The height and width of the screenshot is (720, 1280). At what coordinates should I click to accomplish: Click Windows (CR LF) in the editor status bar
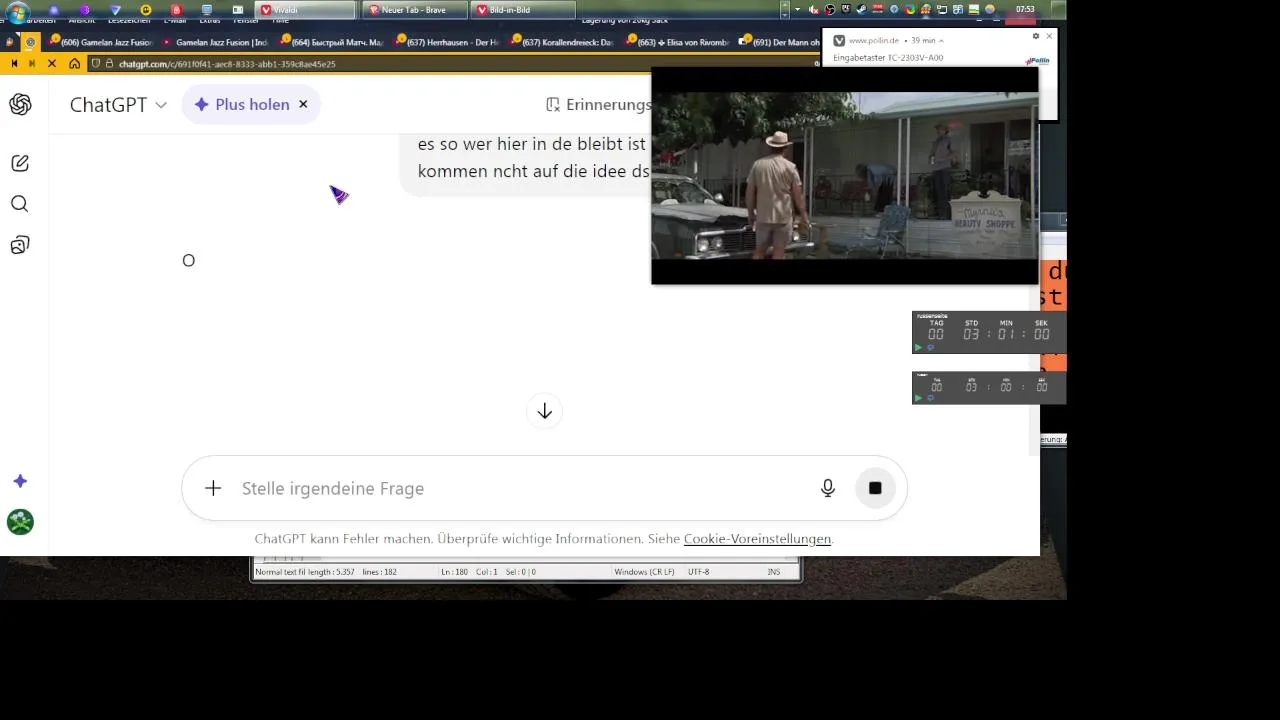[x=644, y=572]
